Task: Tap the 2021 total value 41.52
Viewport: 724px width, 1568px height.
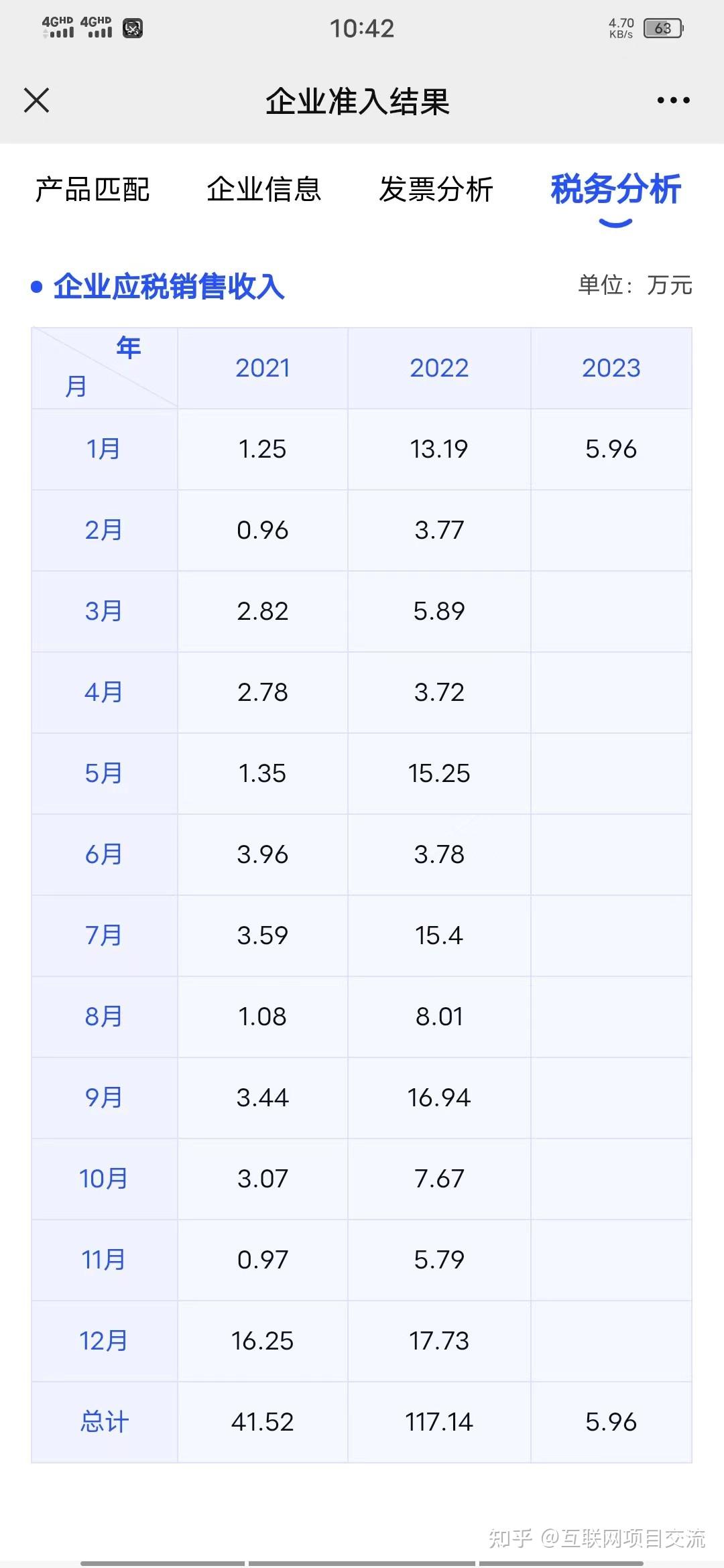Action: pos(263,1422)
